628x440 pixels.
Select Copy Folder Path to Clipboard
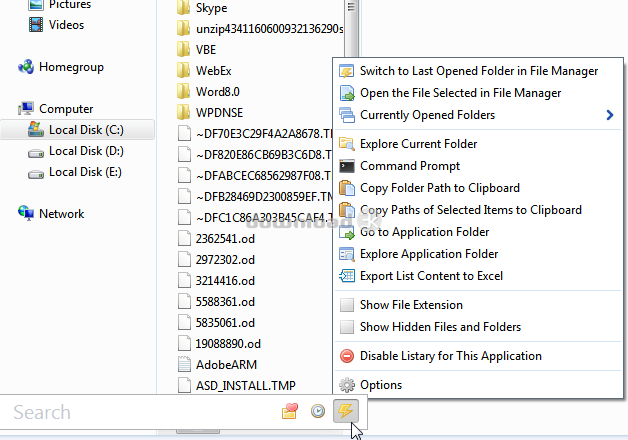click(x=439, y=188)
